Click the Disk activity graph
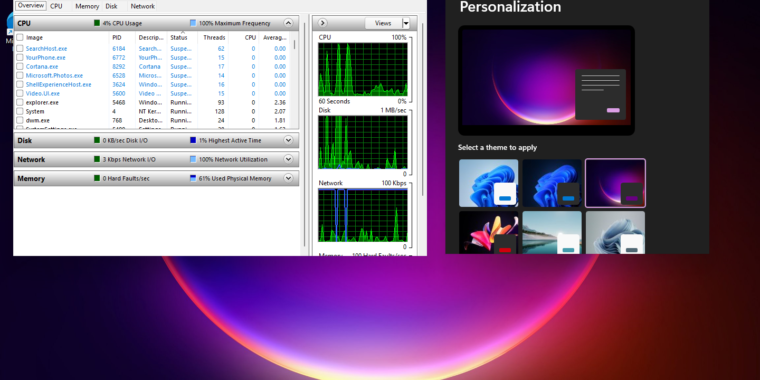Viewport: 760px width, 380px height. [x=363, y=142]
